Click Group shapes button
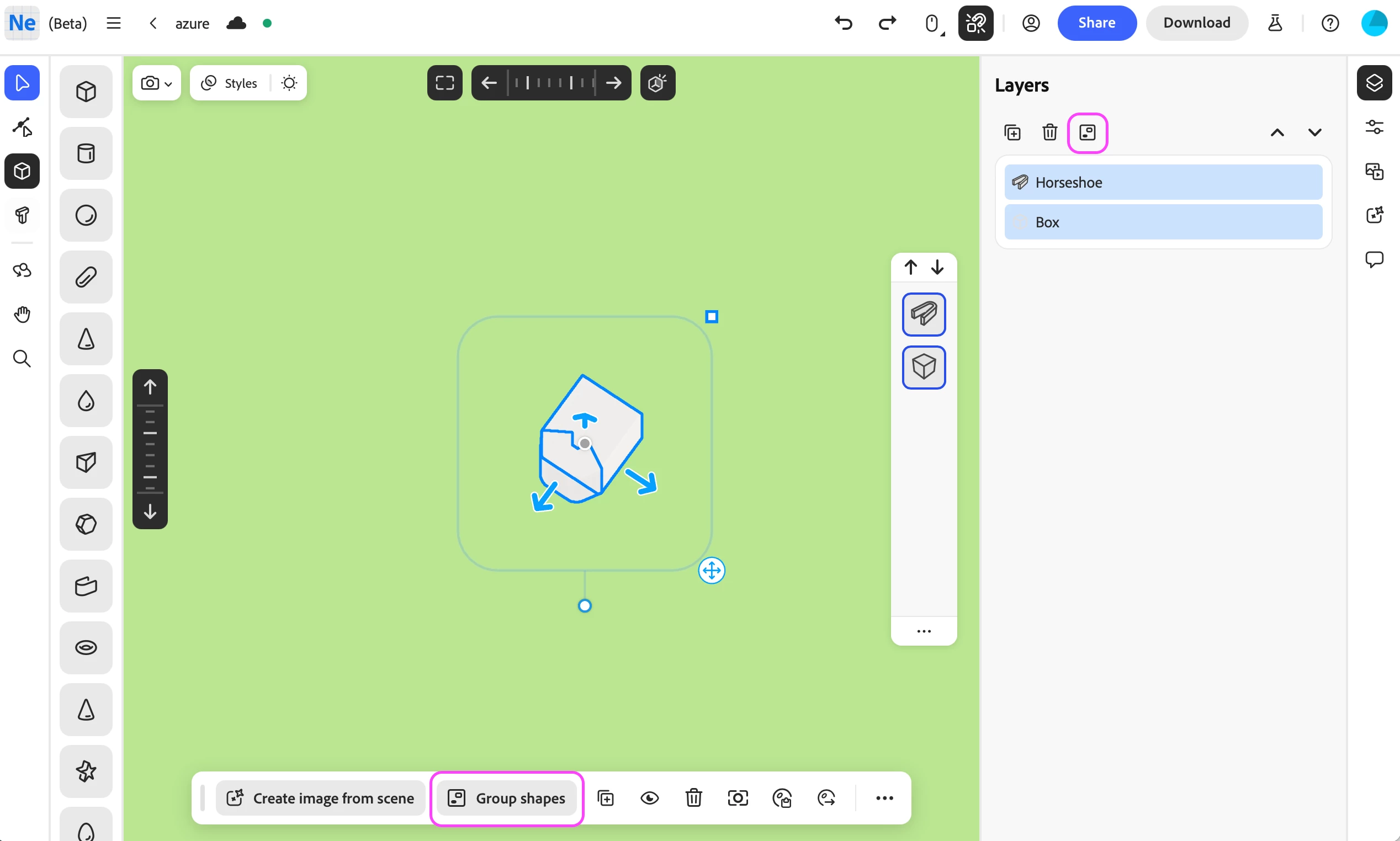The width and height of the screenshot is (1400, 841). (x=507, y=798)
